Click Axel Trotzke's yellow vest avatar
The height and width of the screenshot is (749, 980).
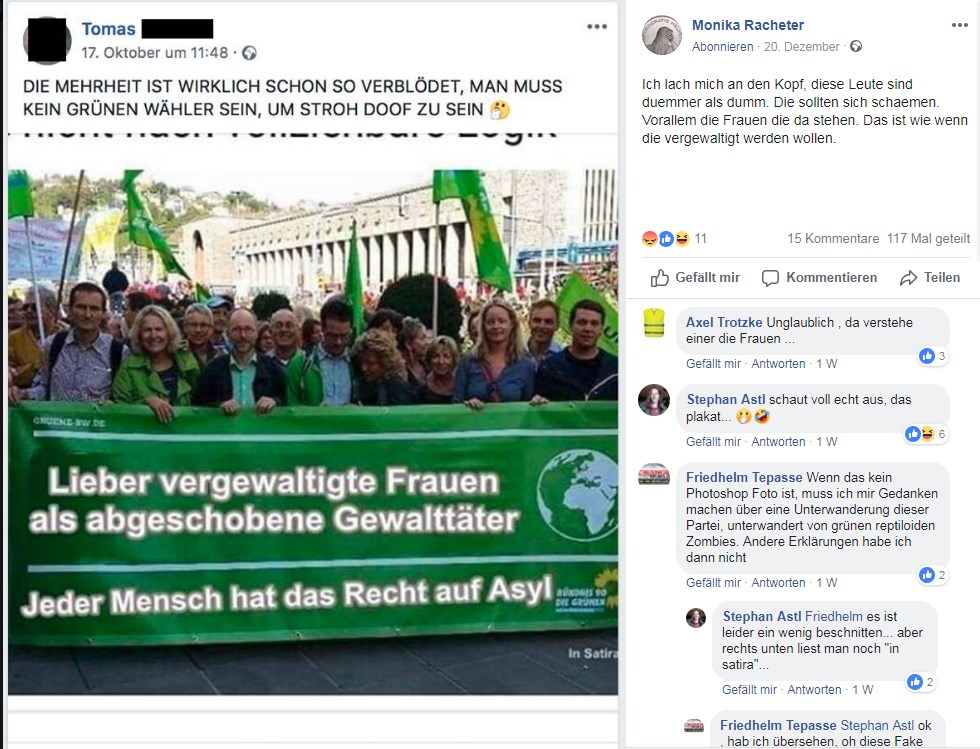click(x=654, y=323)
